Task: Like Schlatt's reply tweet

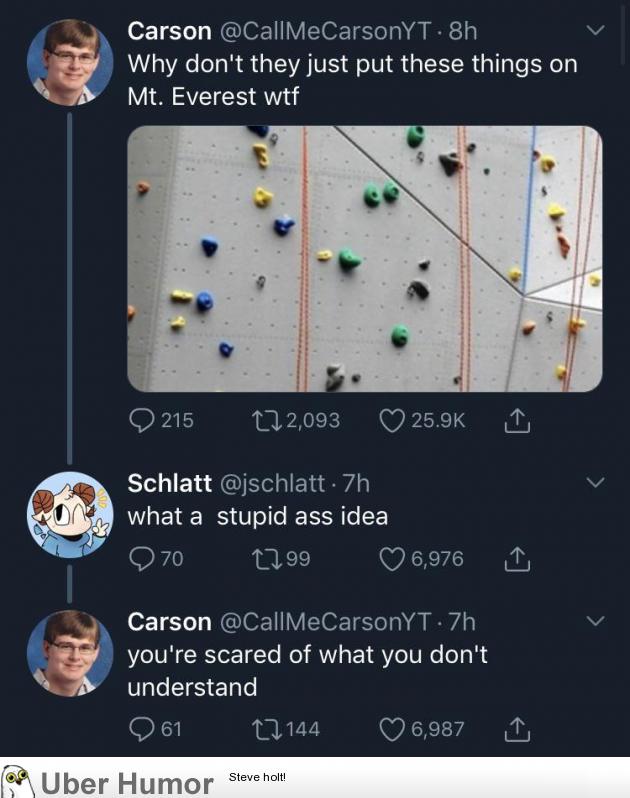Action: point(394,558)
